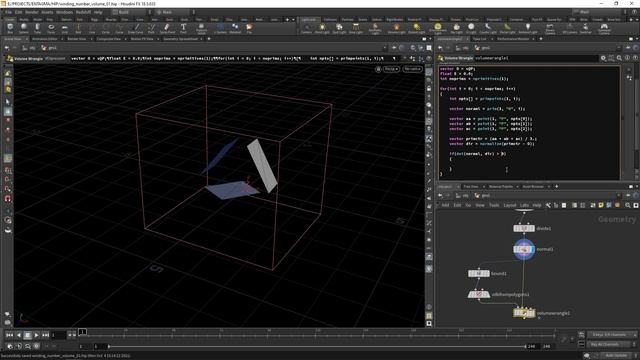Click inside the VEX code editor
Viewport: 640px width, 360px height.
tap(529, 122)
